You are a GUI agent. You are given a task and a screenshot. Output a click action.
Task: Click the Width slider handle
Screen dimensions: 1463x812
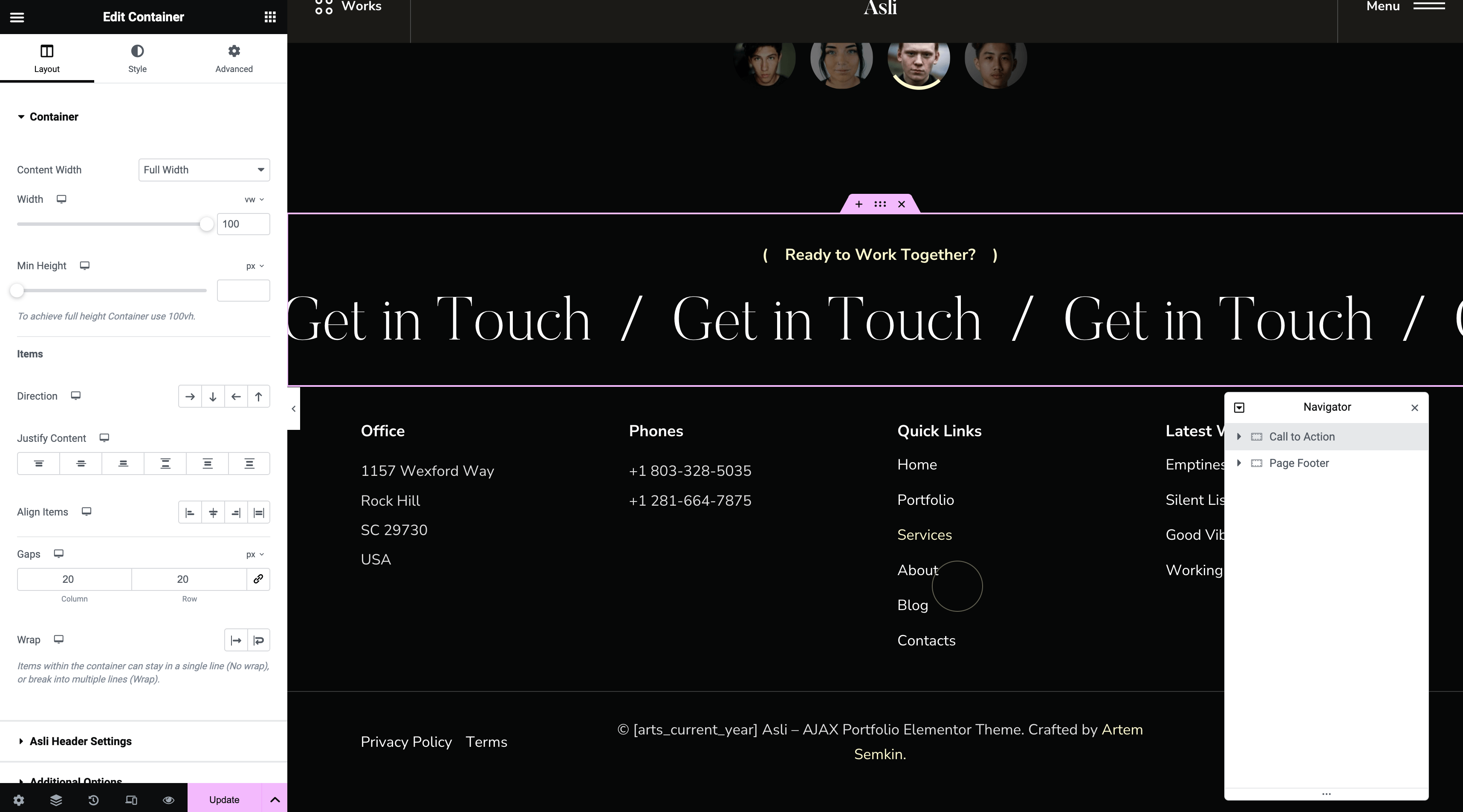pyautogui.click(x=207, y=224)
